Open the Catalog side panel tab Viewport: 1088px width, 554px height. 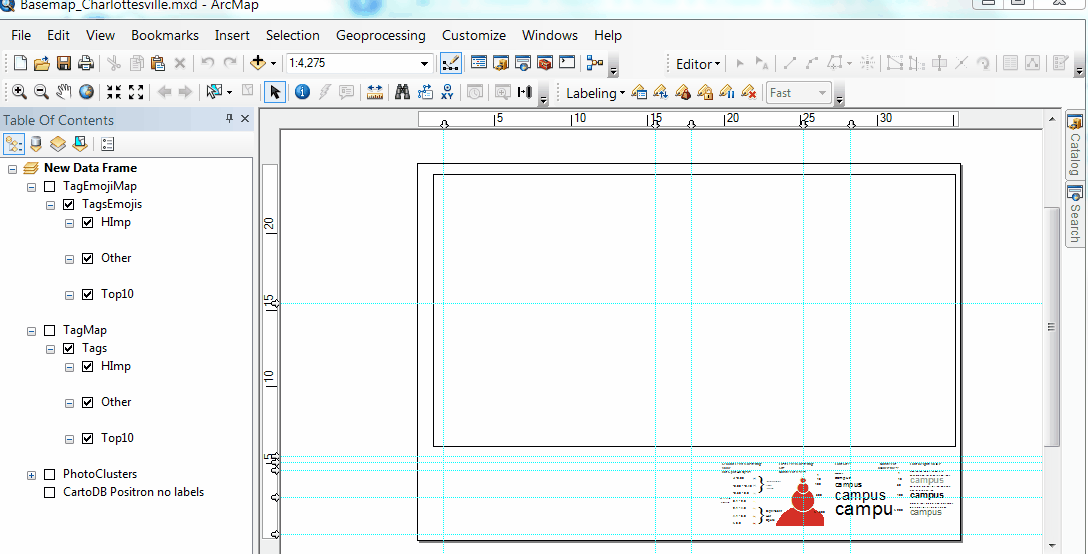coord(1075,145)
